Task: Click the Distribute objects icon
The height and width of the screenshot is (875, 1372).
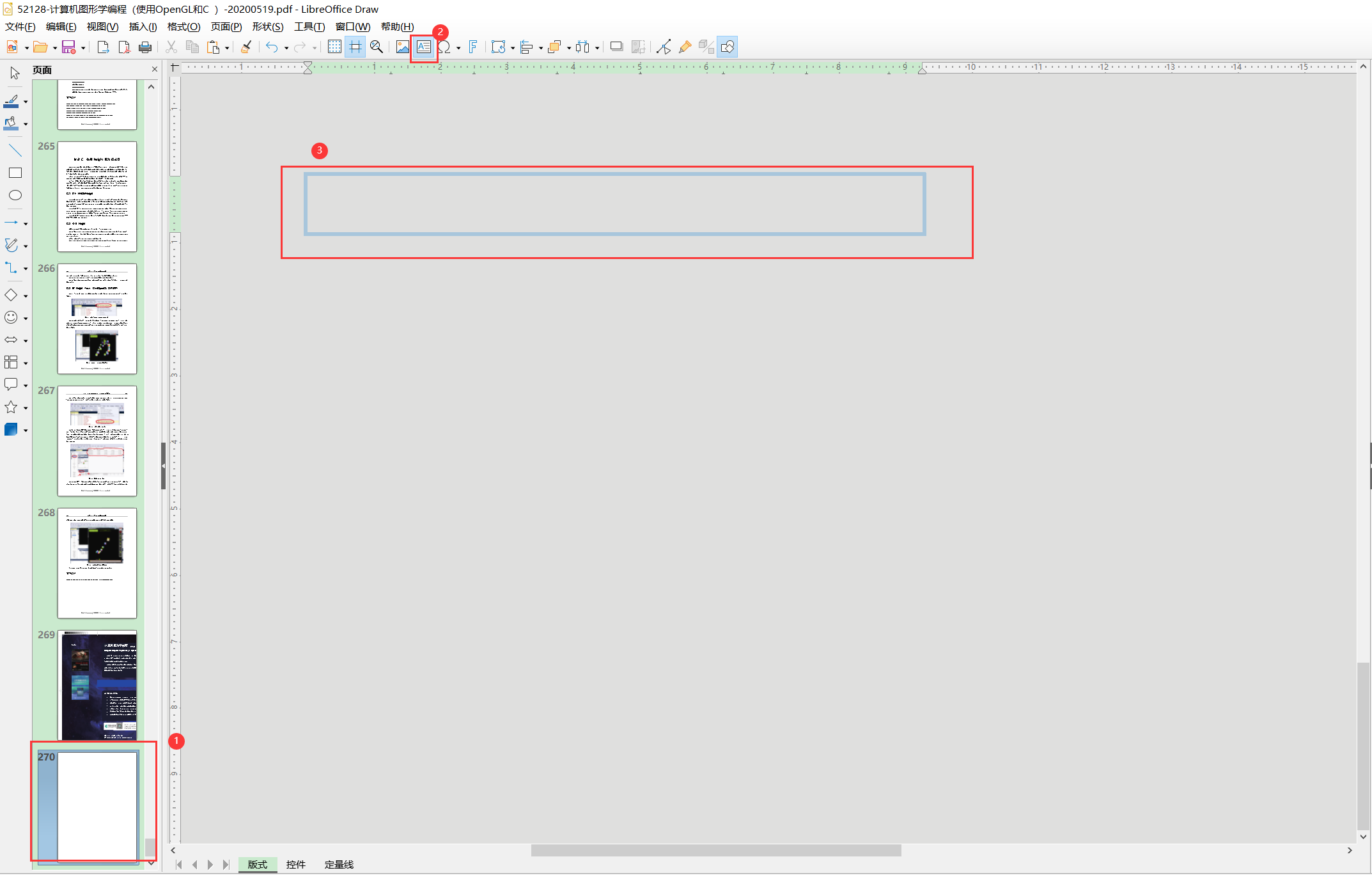Action: (x=583, y=47)
